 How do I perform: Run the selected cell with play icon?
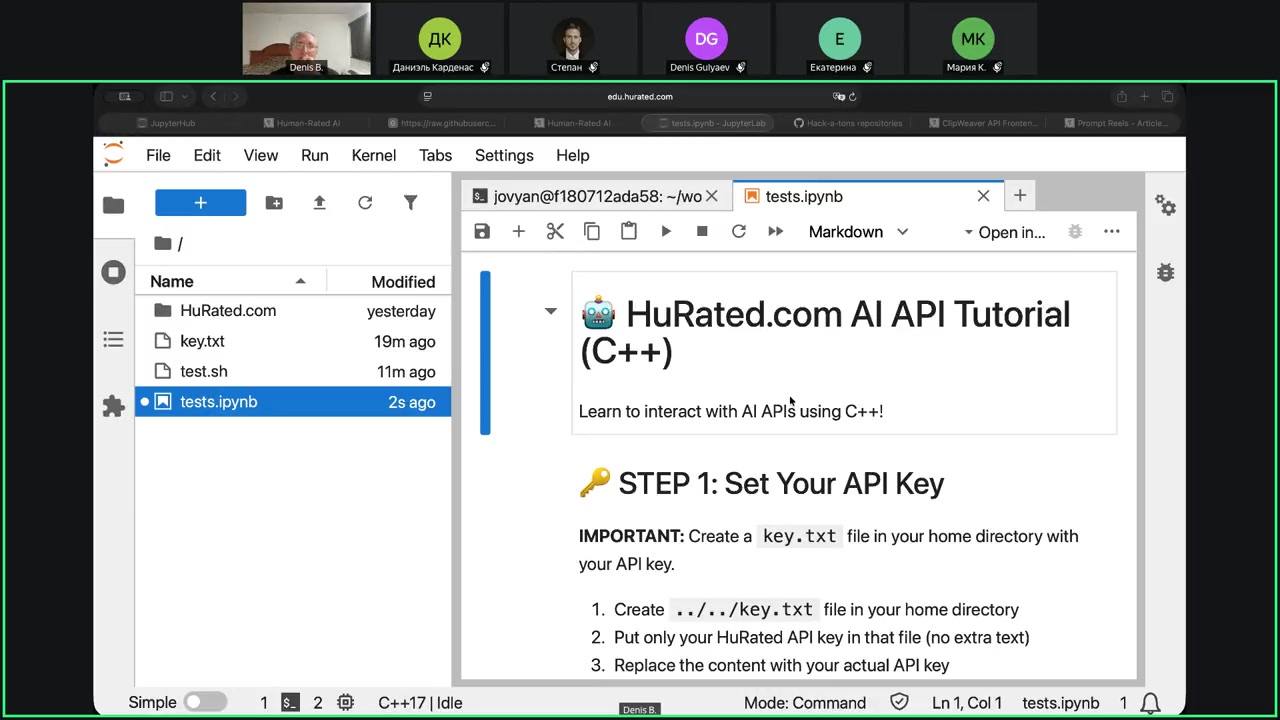(666, 232)
